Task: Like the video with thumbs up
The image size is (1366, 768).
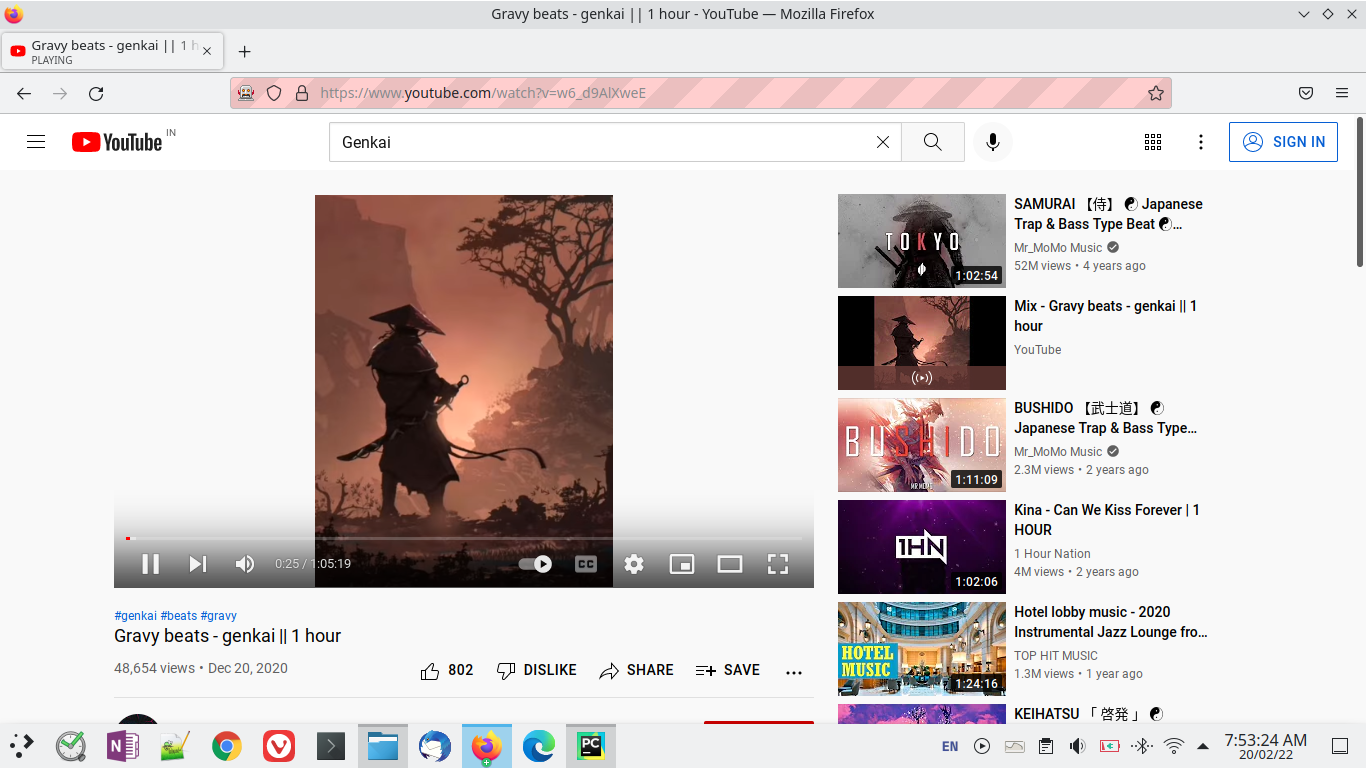Action: pos(446,671)
